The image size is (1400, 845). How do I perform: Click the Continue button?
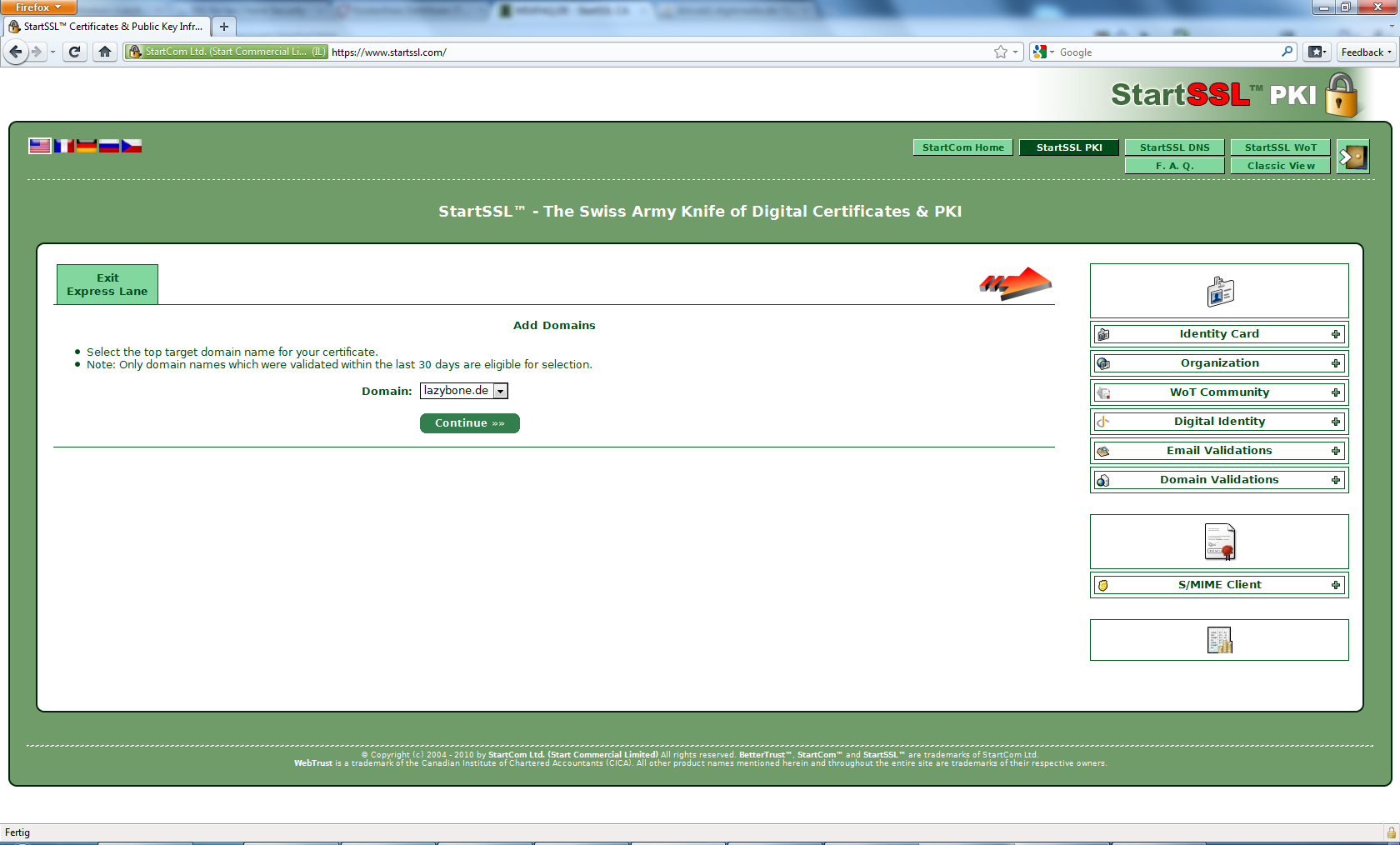(x=470, y=423)
